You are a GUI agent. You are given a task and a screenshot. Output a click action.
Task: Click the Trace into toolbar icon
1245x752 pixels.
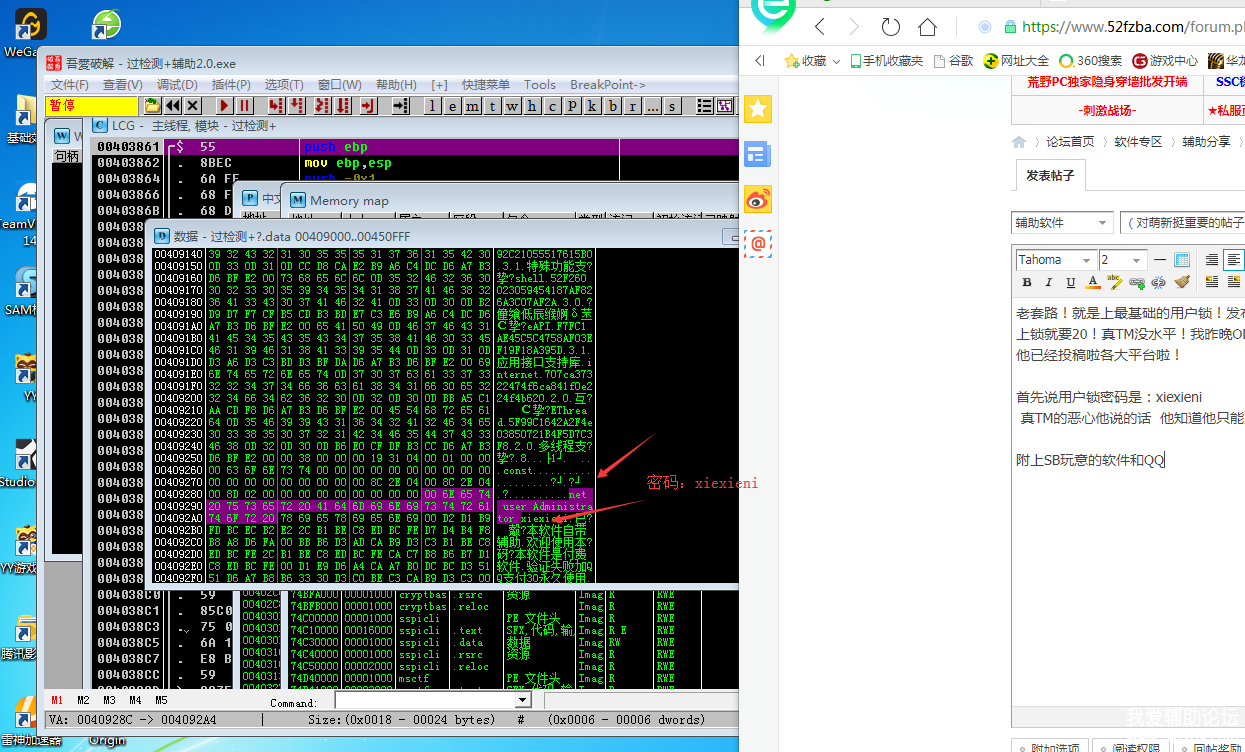323,105
